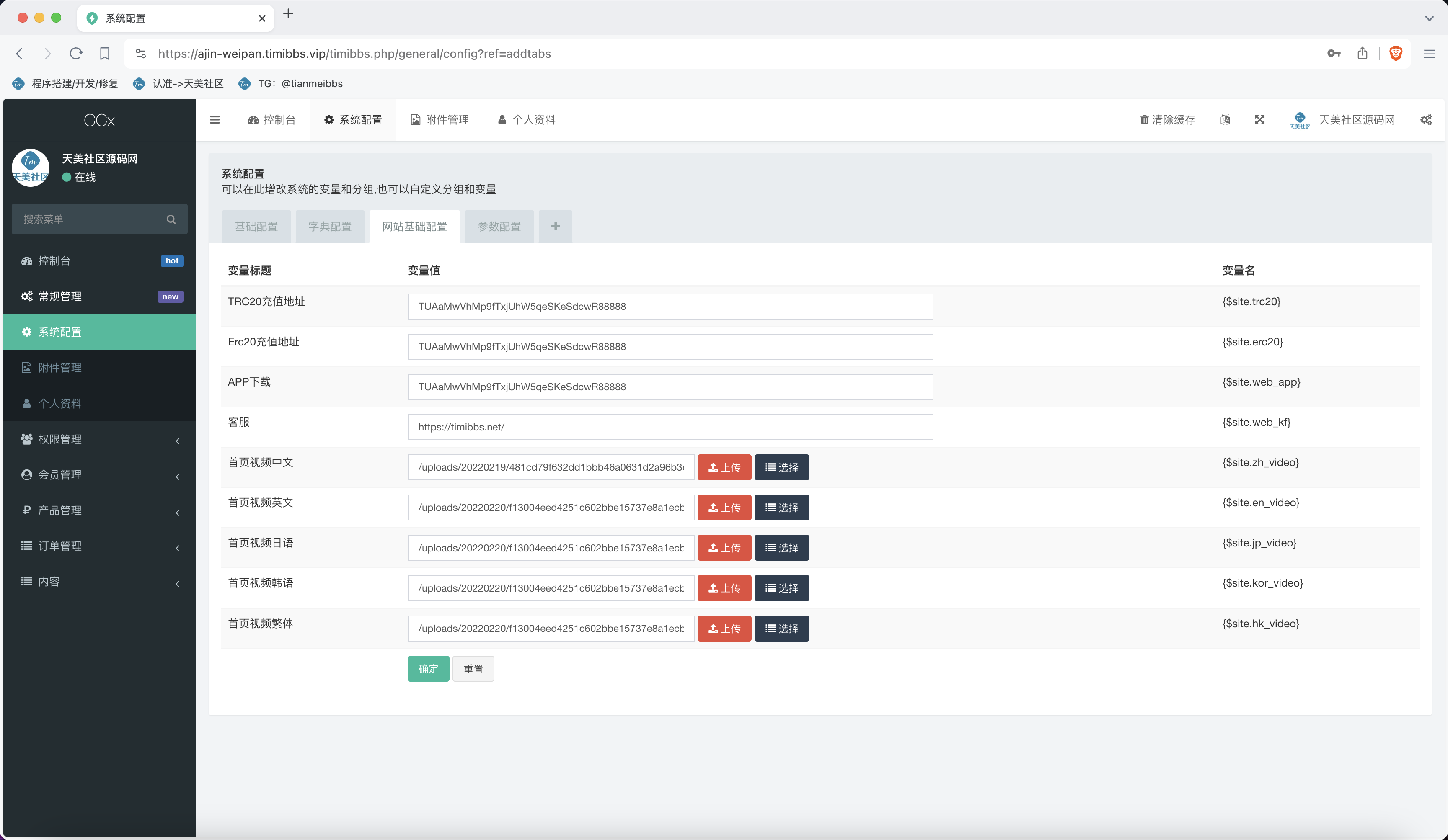Click the 选择 button for 首页视频韩语
The width and height of the screenshot is (1448, 840).
coord(781,588)
